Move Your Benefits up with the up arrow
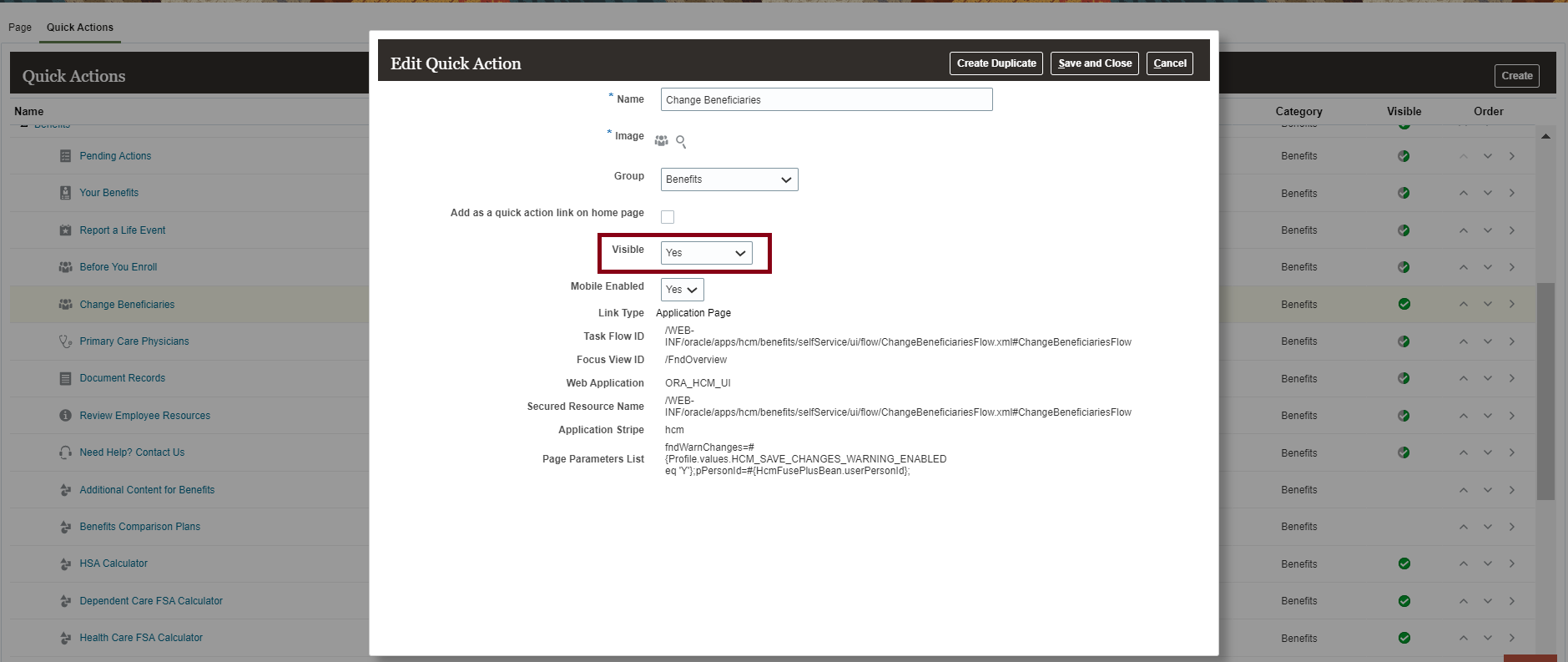The width and height of the screenshot is (1568, 662). tap(1464, 193)
